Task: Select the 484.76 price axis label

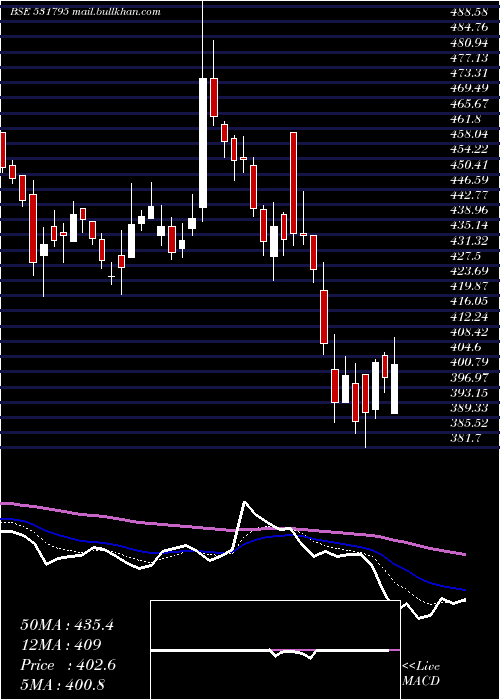Action: click(x=469, y=28)
